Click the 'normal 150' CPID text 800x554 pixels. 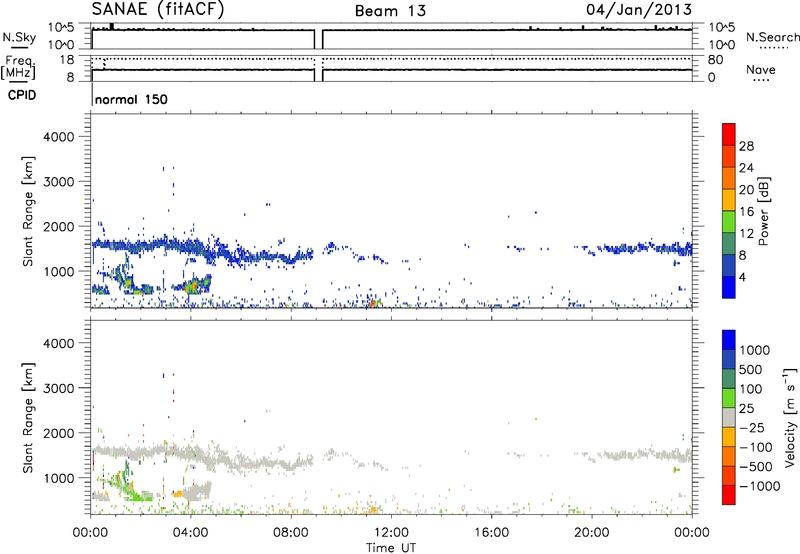(131, 99)
